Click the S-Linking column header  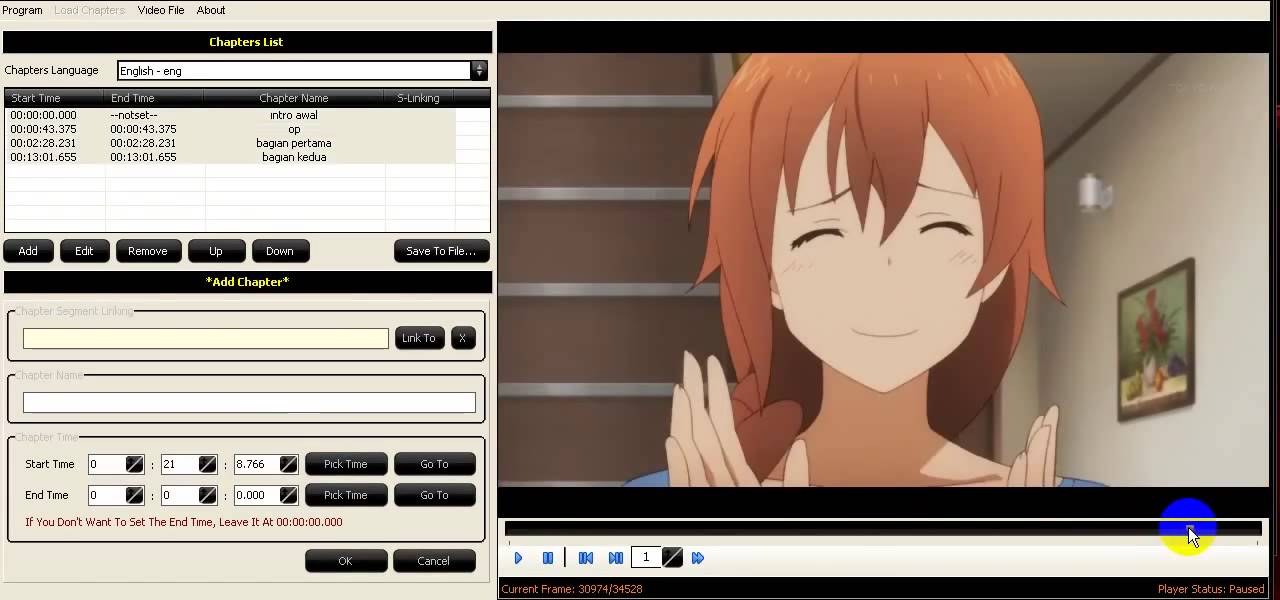419,98
